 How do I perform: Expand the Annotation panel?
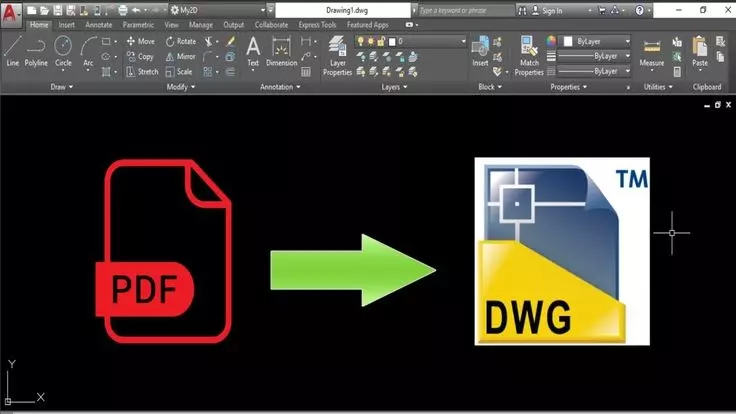pyautogui.click(x=280, y=87)
